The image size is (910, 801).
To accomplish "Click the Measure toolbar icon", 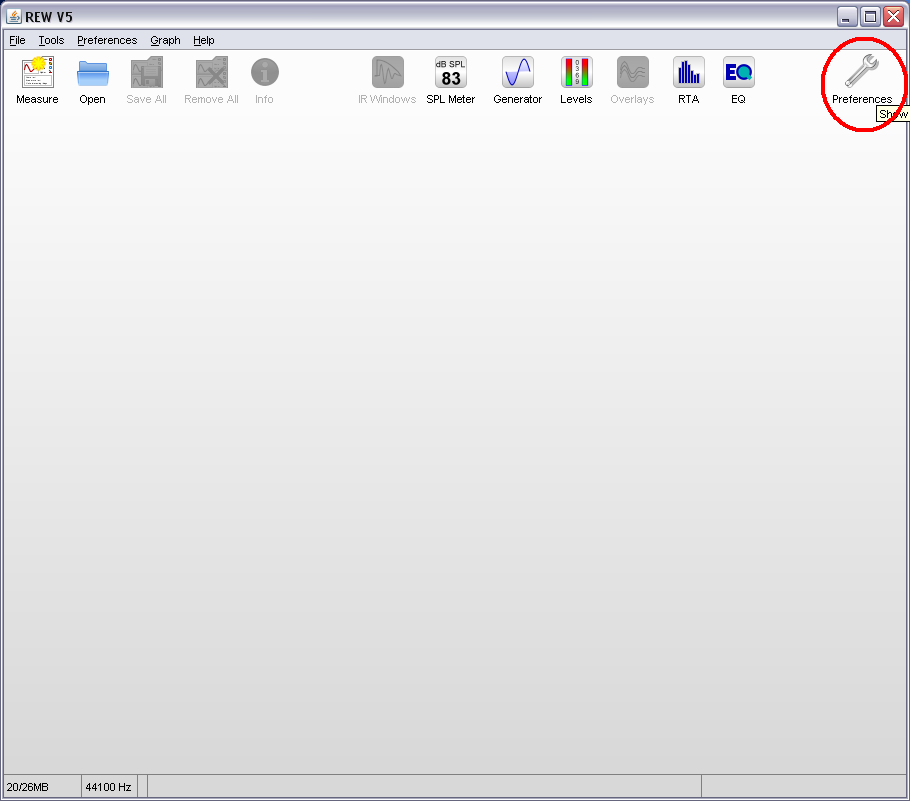I will click(x=37, y=73).
